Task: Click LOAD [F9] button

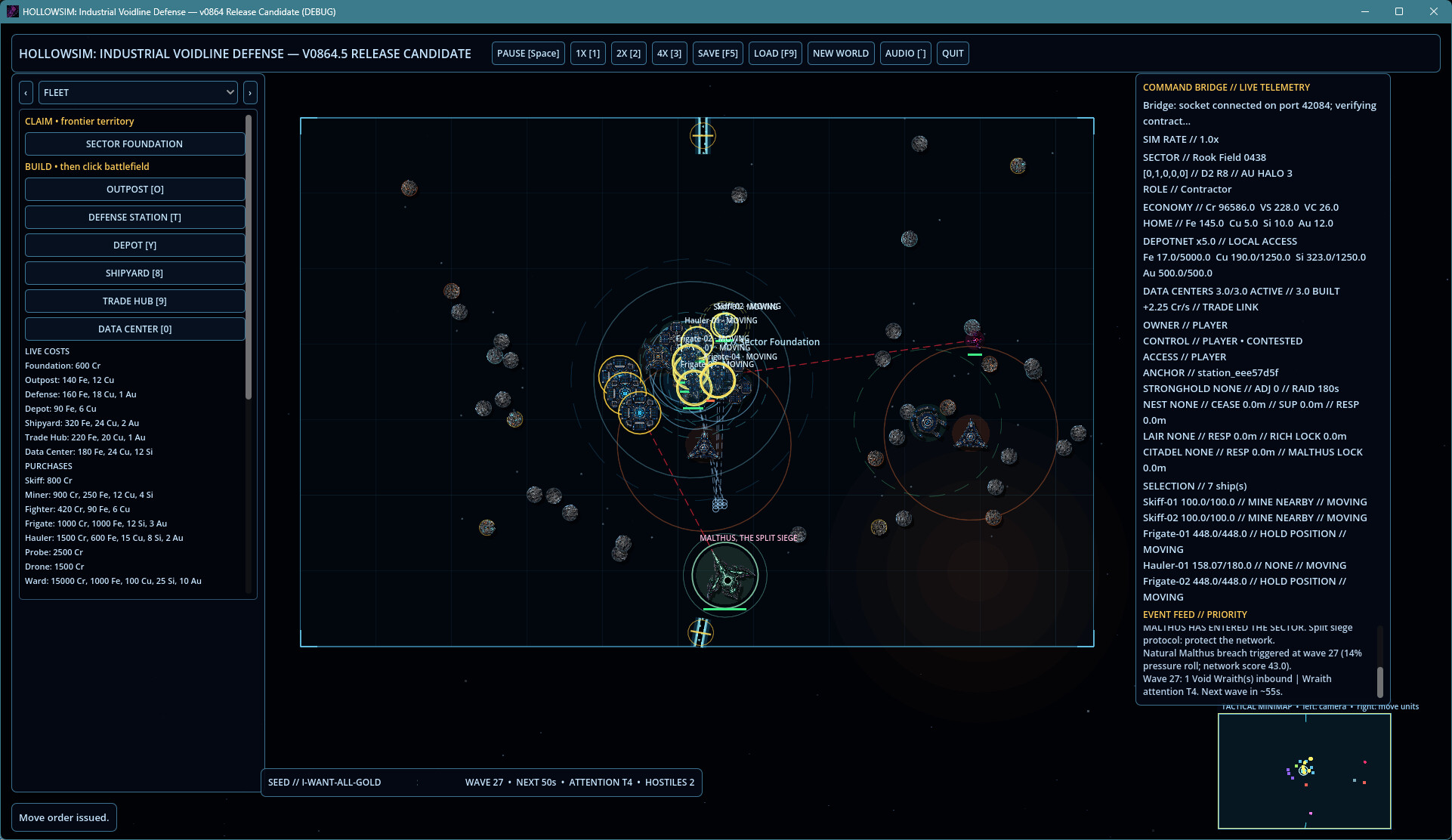Action: [x=775, y=54]
